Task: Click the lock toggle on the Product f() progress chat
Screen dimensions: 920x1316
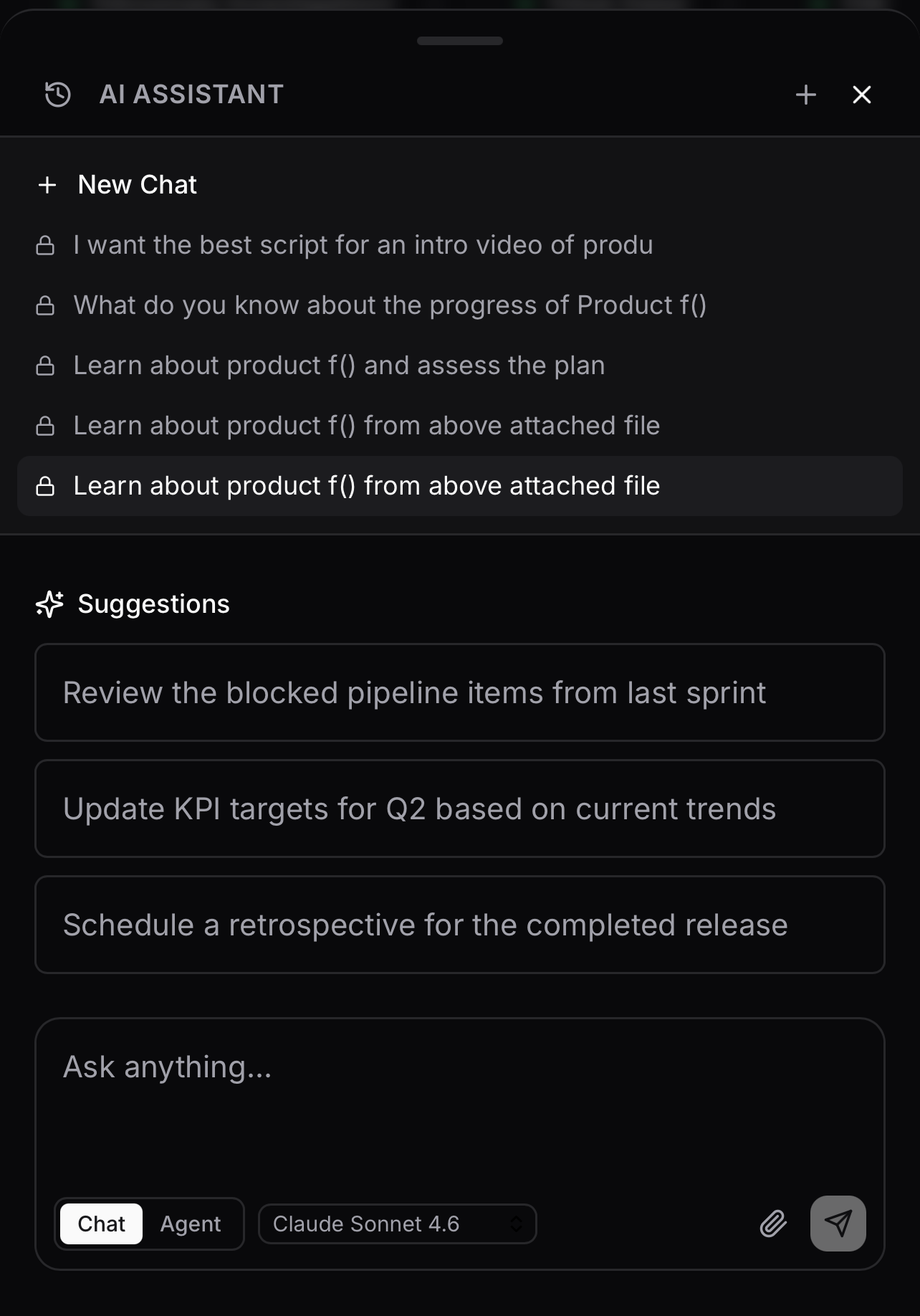Action: coord(47,305)
